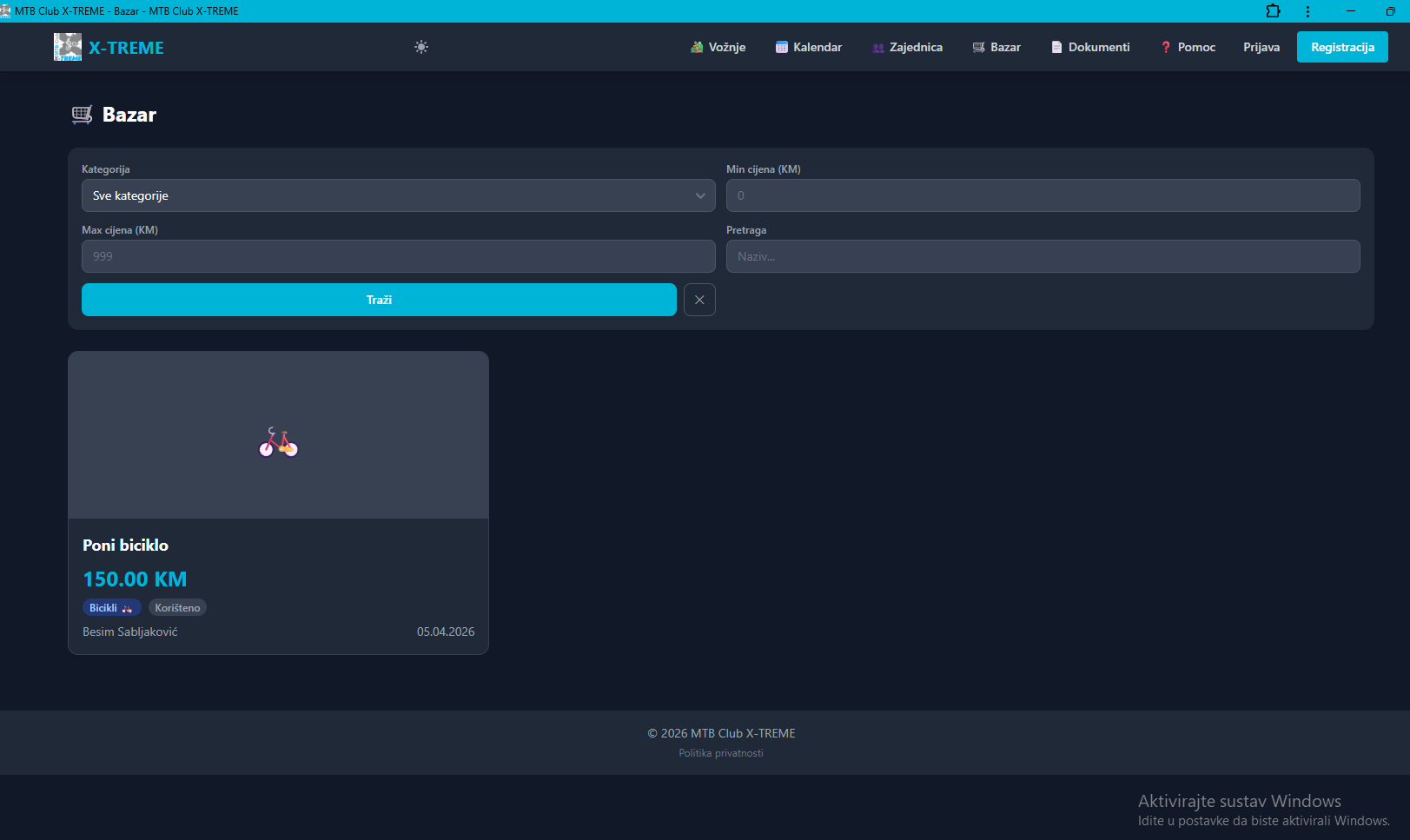Click the X-TREME club logo image
This screenshot has height=840, width=1410.
[68, 47]
